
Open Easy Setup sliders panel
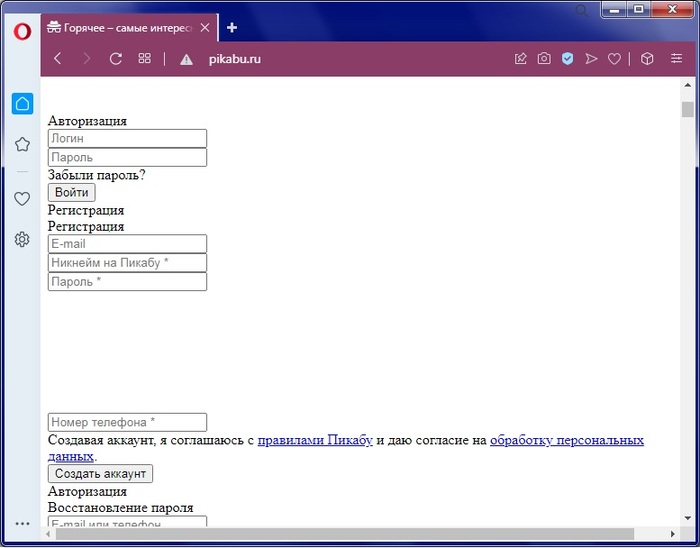pos(676,58)
